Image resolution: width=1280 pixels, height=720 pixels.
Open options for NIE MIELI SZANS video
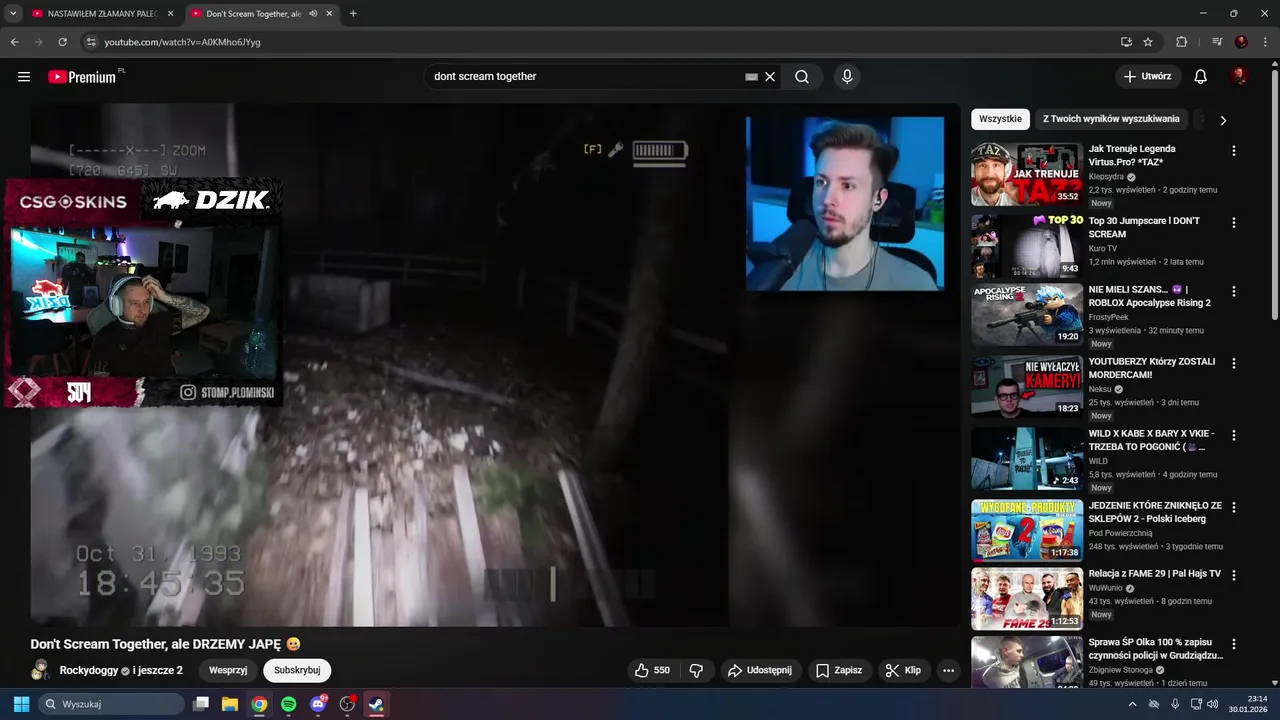pos(1233,291)
